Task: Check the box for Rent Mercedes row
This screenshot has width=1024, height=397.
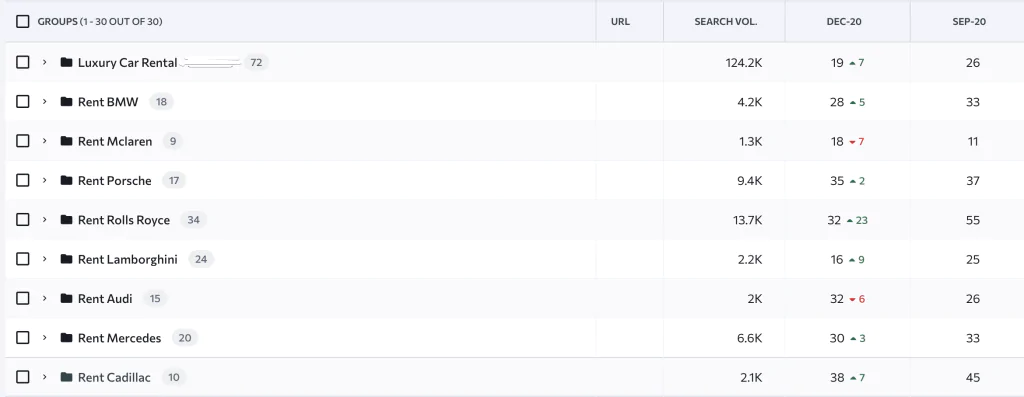Action: click(23, 338)
